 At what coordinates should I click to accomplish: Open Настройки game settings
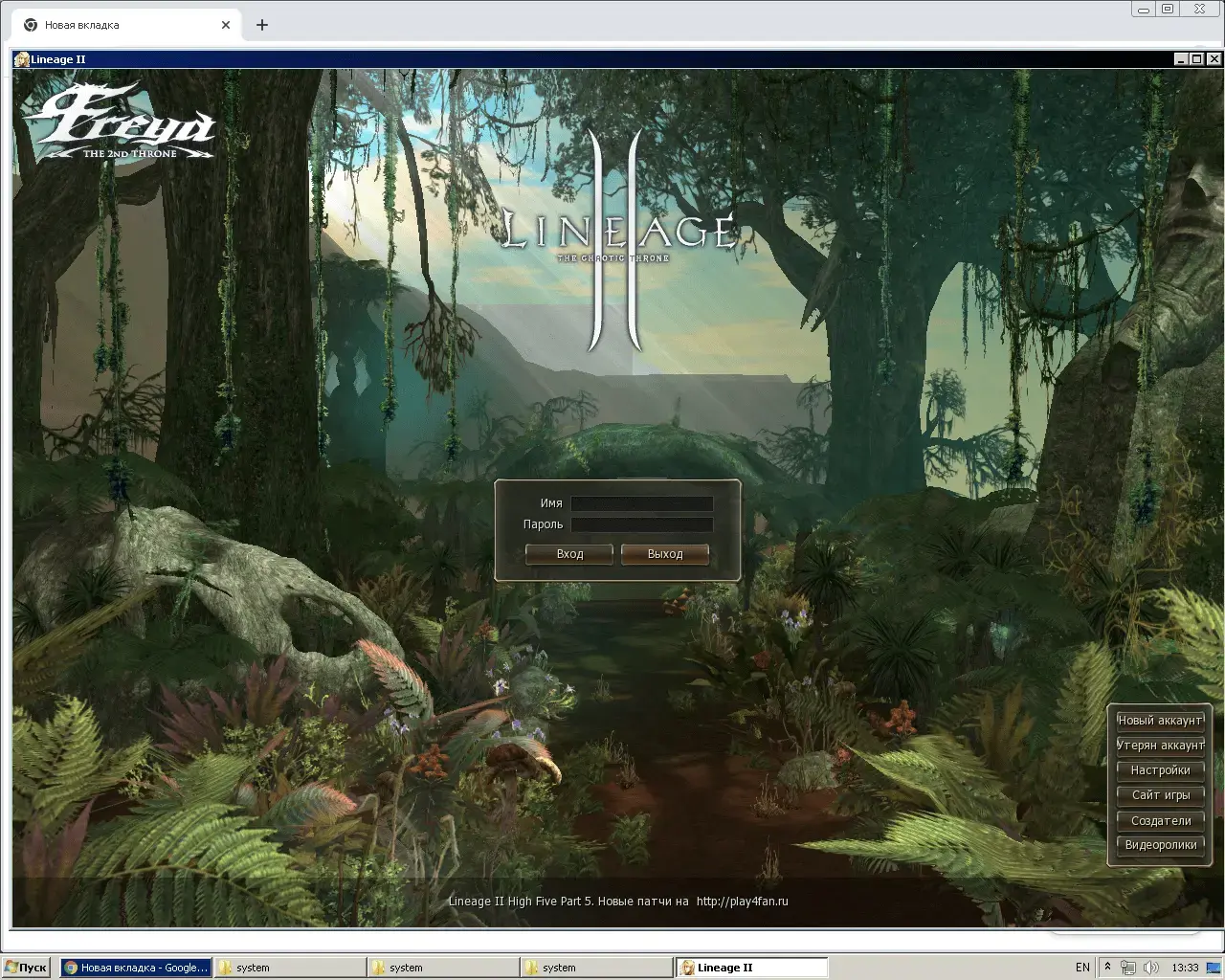click(x=1160, y=770)
